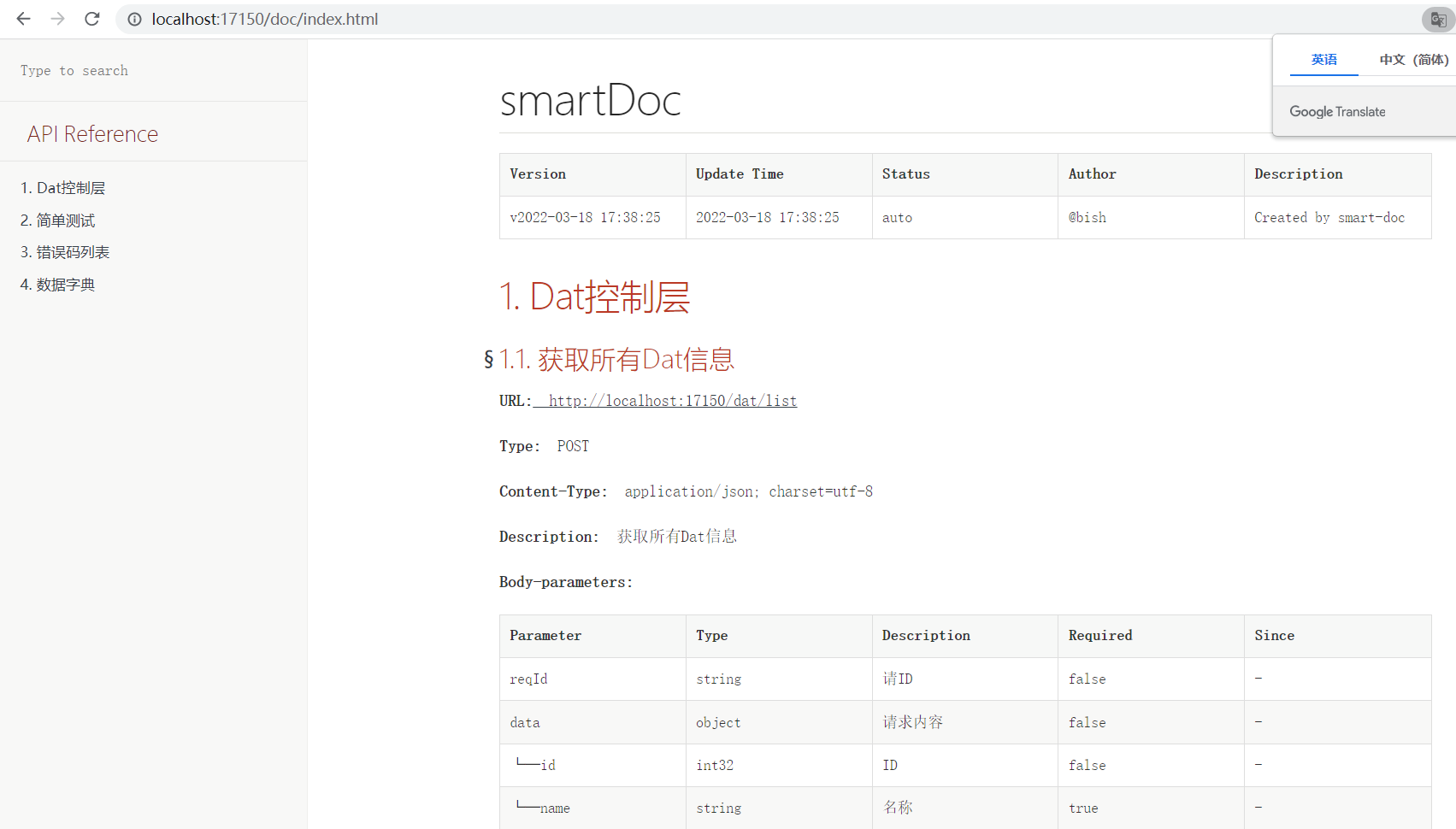Click the name child parameter cell

(x=592, y=808)
